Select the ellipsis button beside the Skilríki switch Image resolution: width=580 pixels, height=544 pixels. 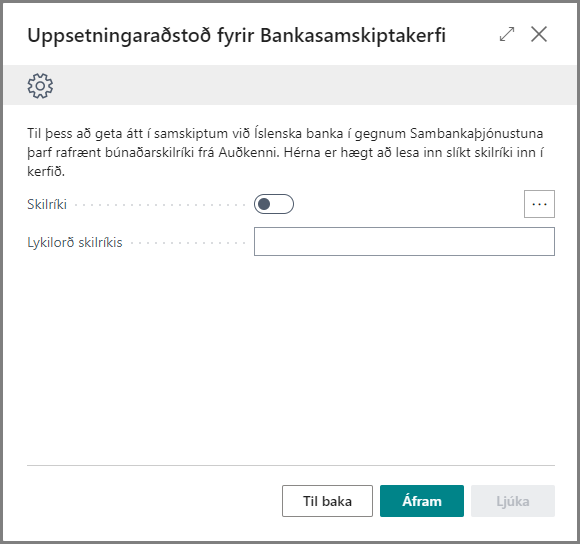[539, 204]
